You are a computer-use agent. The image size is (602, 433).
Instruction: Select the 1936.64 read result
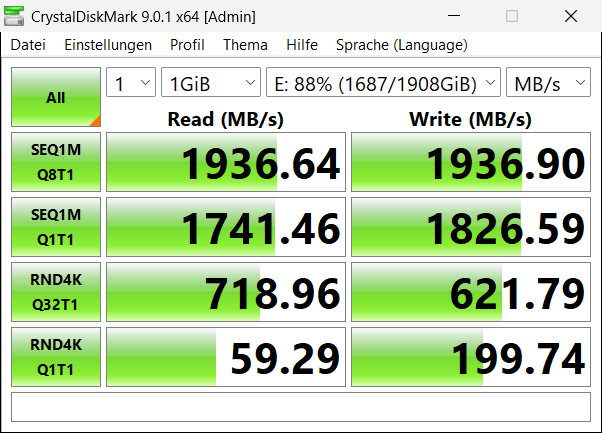[226, 162]
